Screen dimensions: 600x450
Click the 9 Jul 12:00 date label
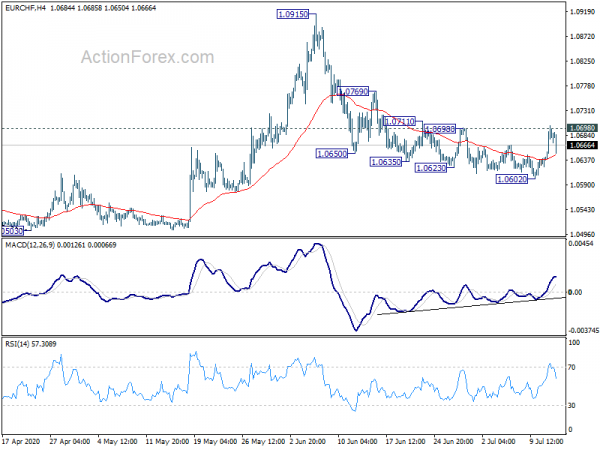(x=546, y=442)
